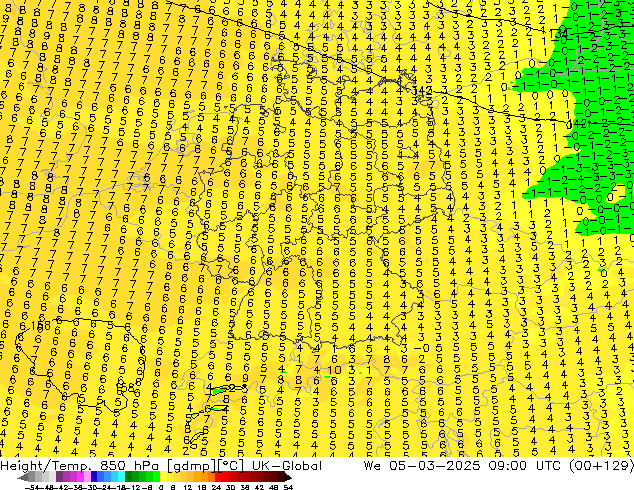Click the dark red swatch above 54
Viewport: 634px width, 490px height.
tap(281, 477)
